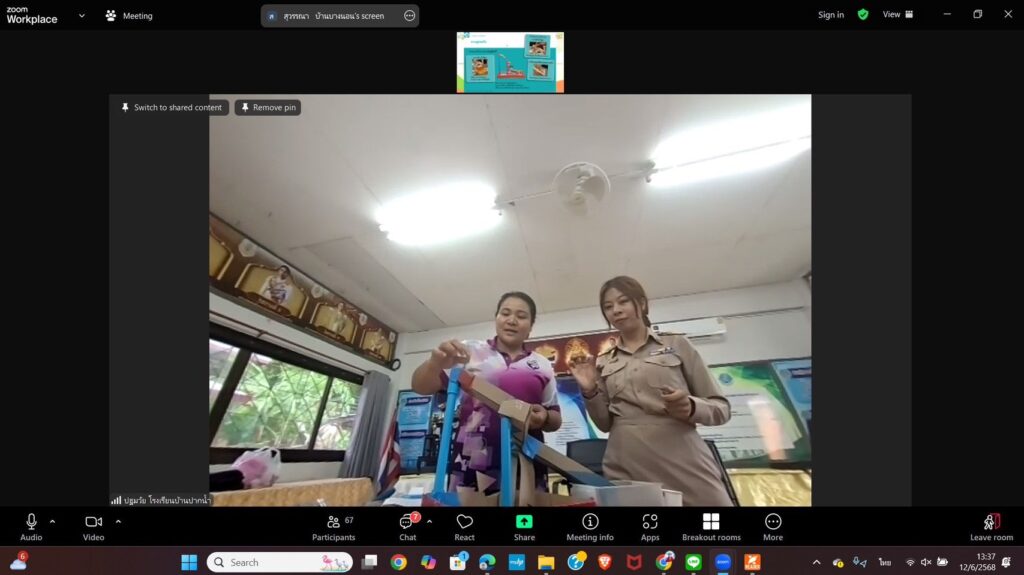Mute or unmute the Audio microphone

[31, 527]
